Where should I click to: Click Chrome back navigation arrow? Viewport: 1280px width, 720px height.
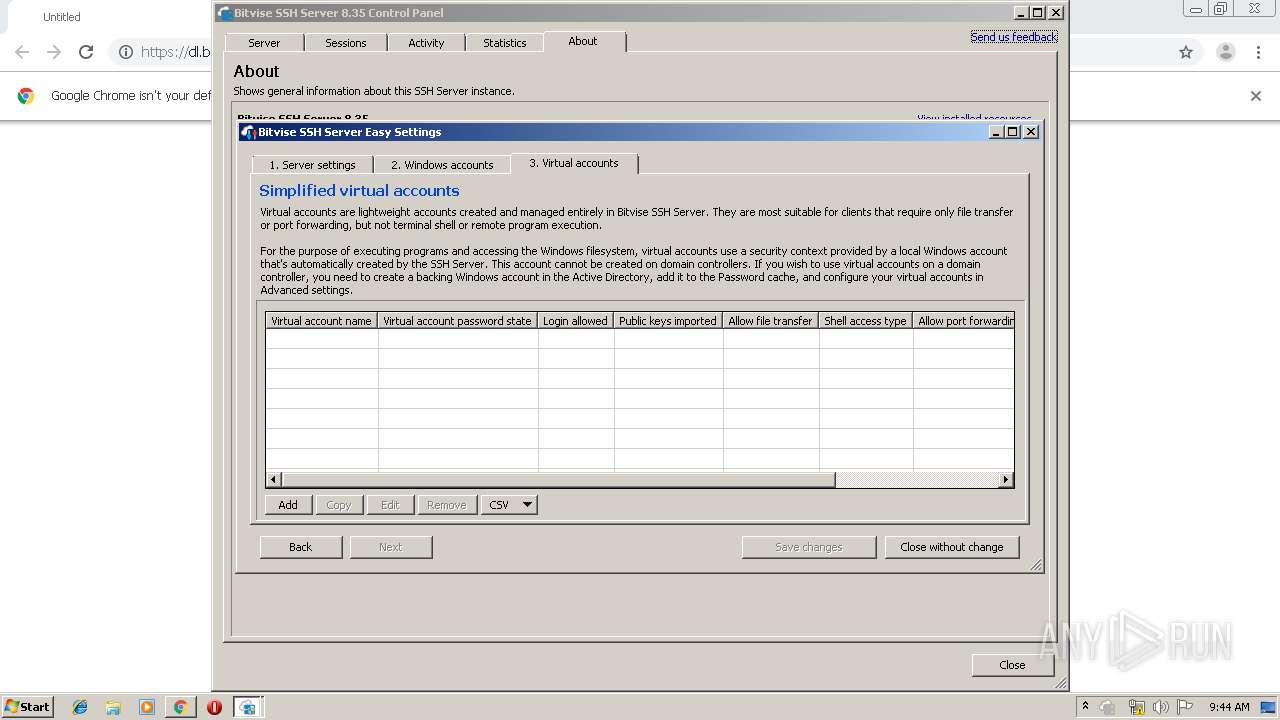tap(22, 52)
